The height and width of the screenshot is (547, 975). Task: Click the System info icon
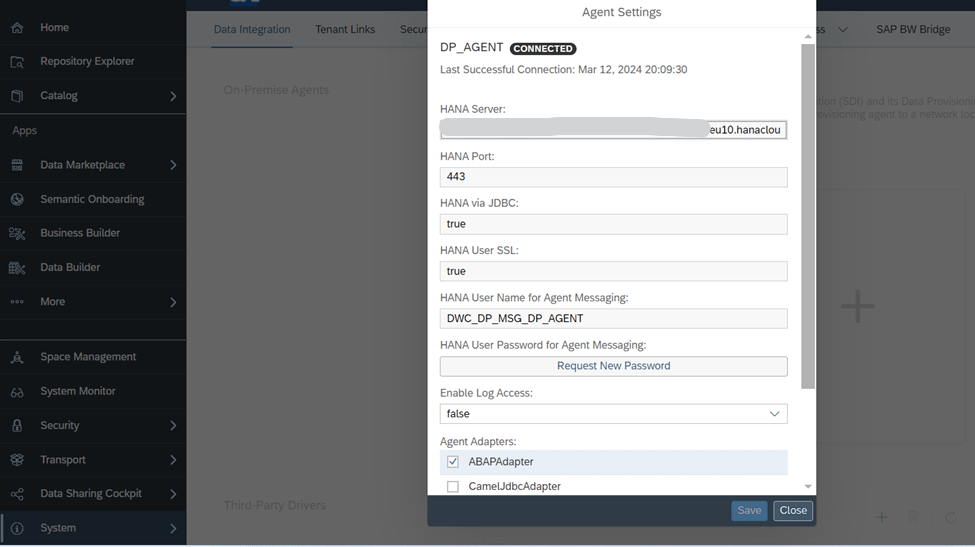(17, 528)
